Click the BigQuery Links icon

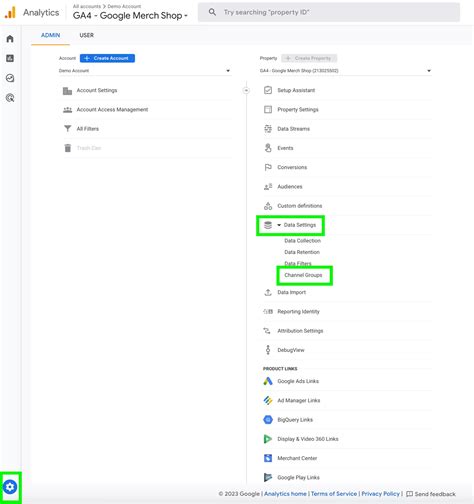(x=268, y=420)
